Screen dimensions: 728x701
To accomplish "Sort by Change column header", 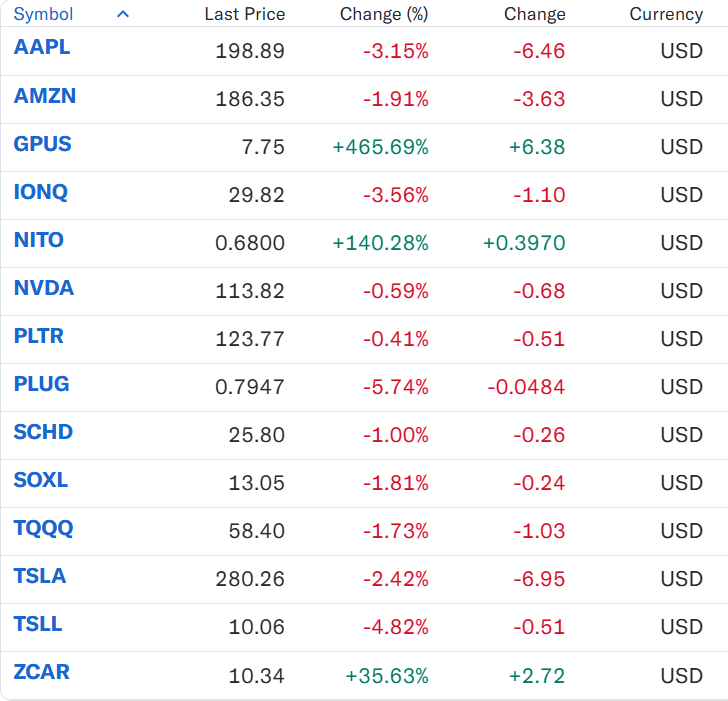I will coord(535,14).
